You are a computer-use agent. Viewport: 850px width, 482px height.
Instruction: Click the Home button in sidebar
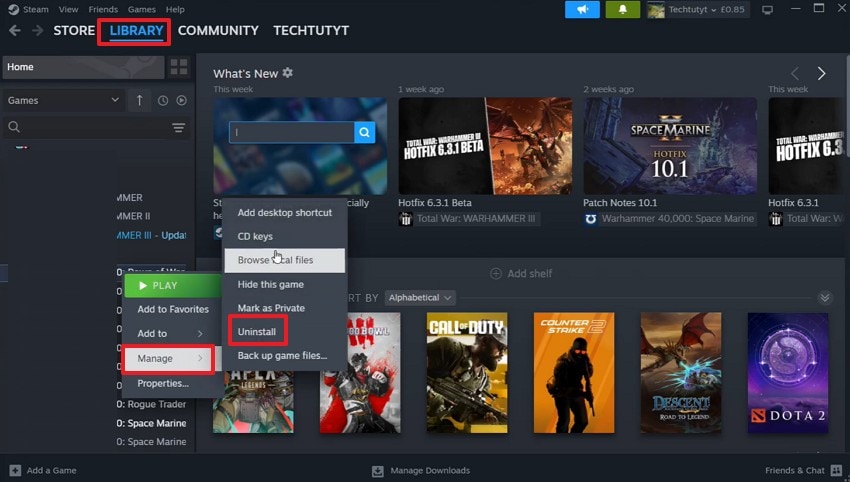[83, 67]
